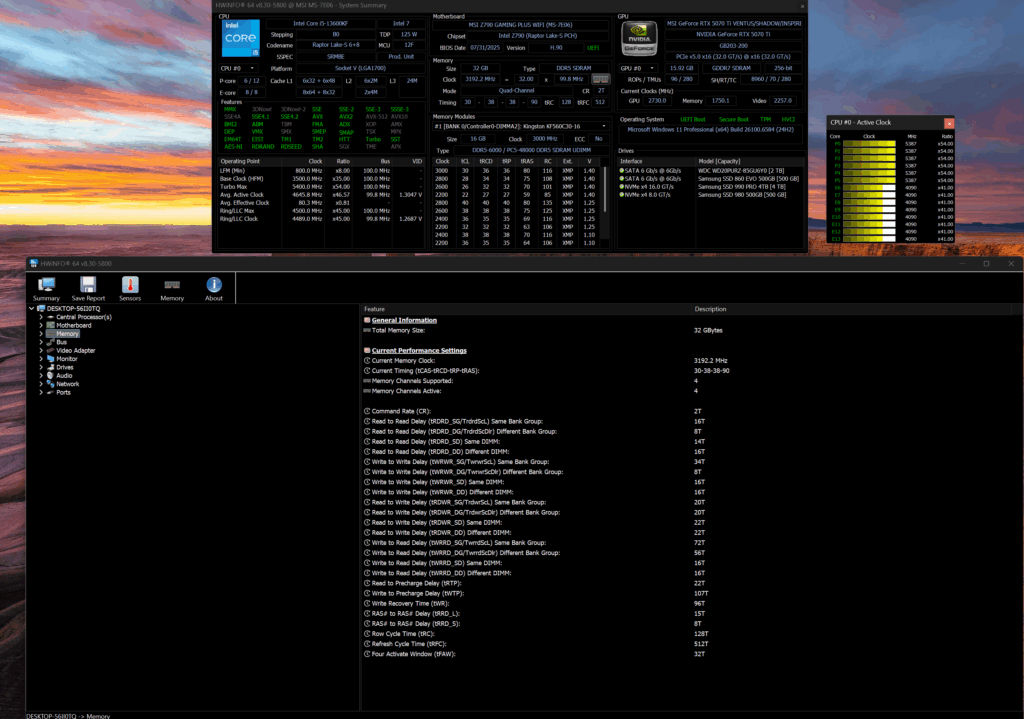Click the HWiNFO app icon in main title bar
The width and height of the screenshot is (1024, 719).
coord(33,263)
